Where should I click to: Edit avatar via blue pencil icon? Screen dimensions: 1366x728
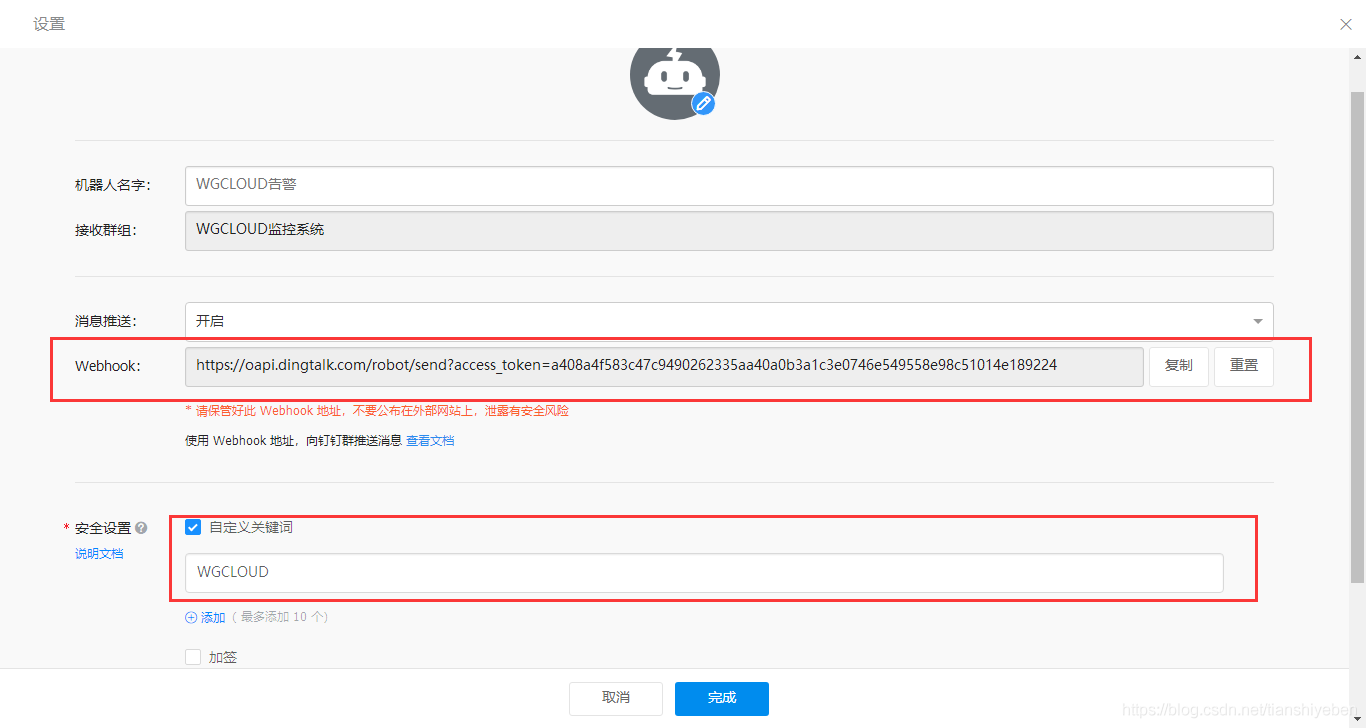coord(704,103)
